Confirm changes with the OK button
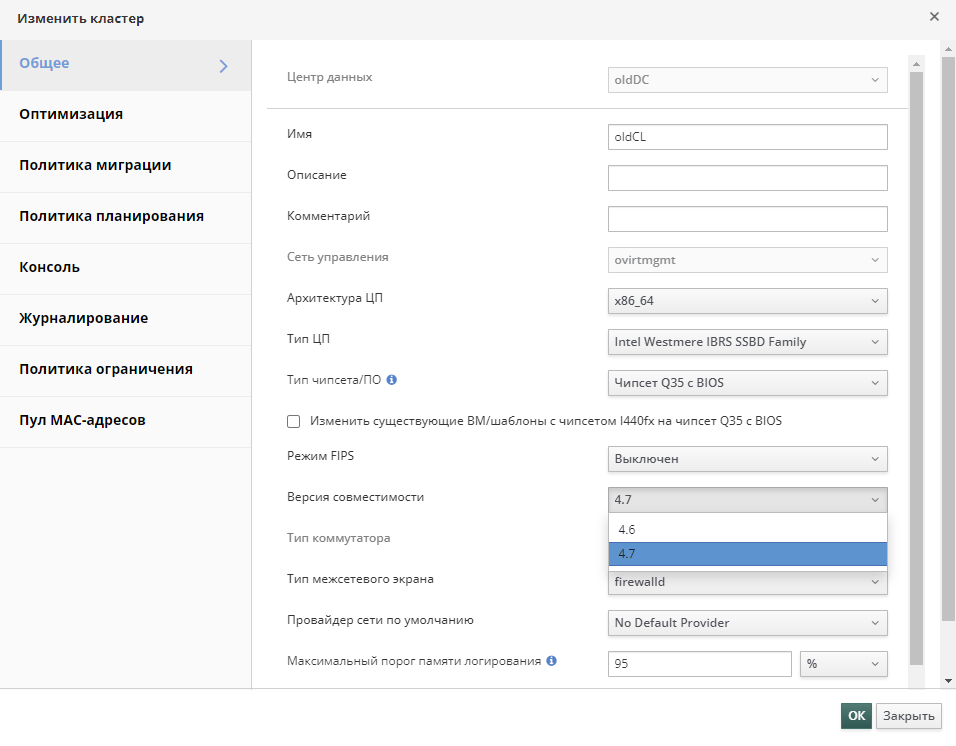Viewport: 956px width, 746px height. click(856, 716)
